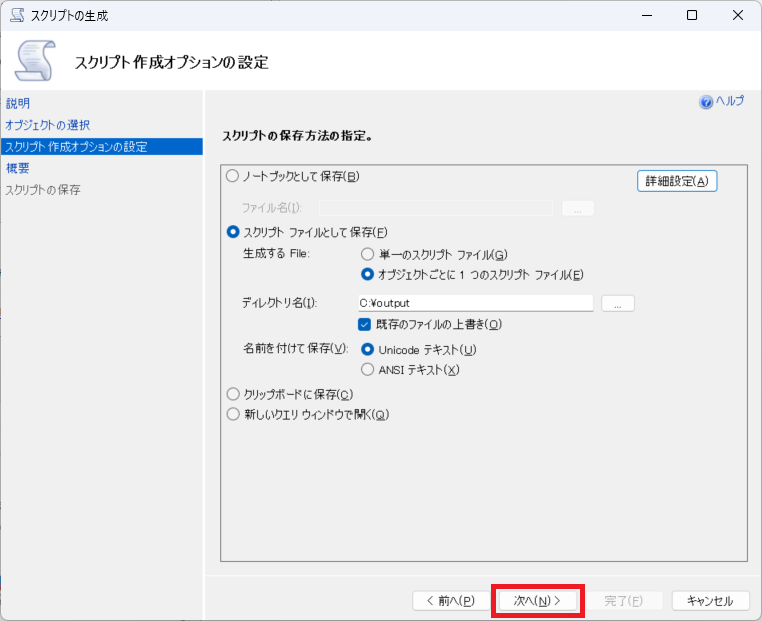Click the 名前を付けて保存 label

coord(295,348)
